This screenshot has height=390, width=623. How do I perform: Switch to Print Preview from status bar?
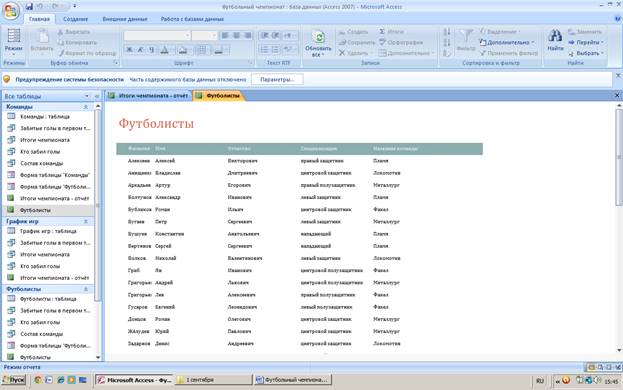pyautogui.click(x=600, y=367)
